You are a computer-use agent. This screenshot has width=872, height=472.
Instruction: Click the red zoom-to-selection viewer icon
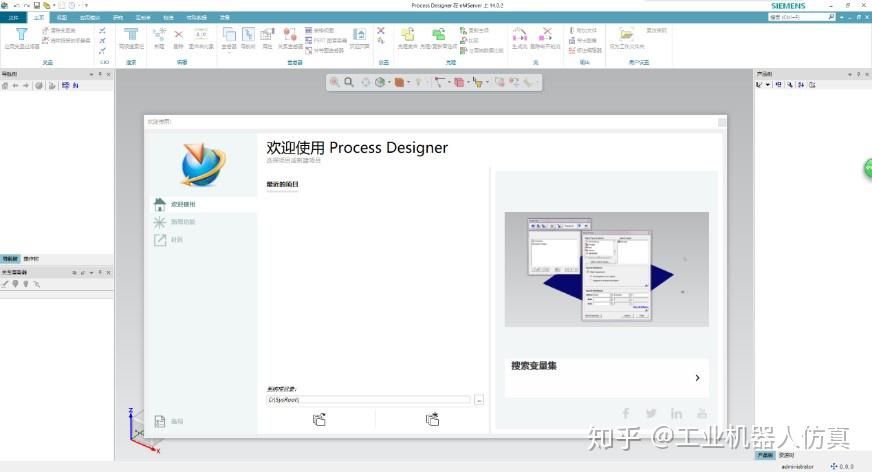pos(334,82)
